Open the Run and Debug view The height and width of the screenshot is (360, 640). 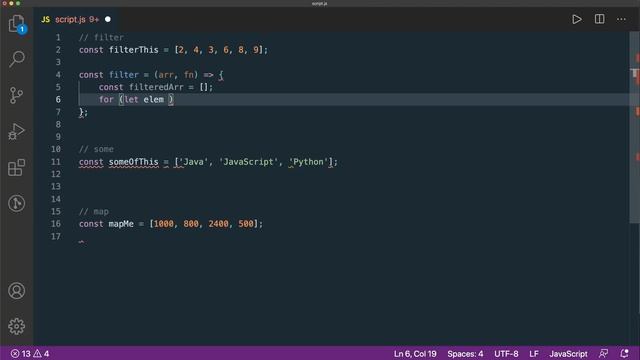coord(17,131)
